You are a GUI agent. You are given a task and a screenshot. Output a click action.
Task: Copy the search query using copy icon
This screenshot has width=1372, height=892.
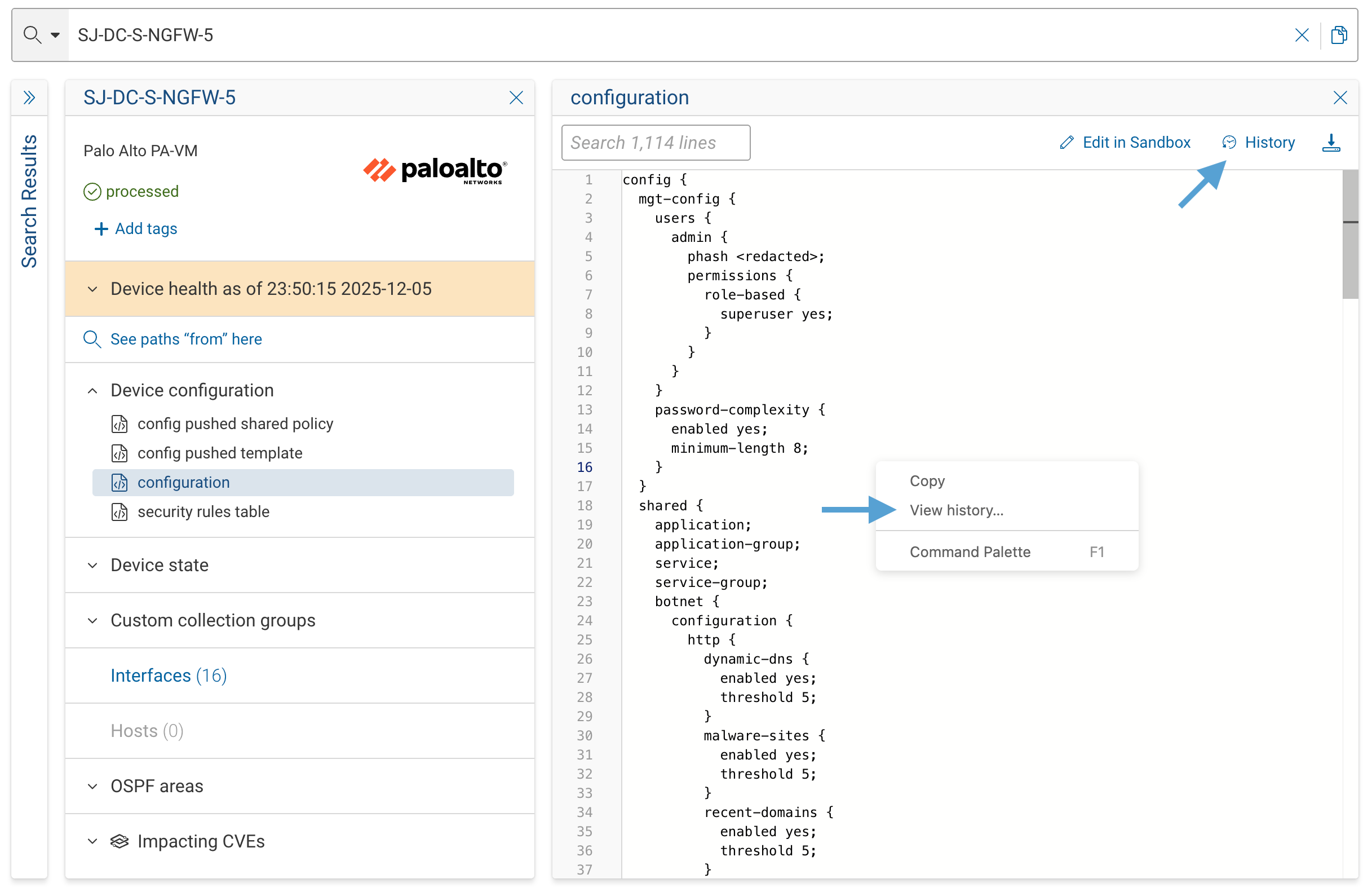click(1339, 34)
